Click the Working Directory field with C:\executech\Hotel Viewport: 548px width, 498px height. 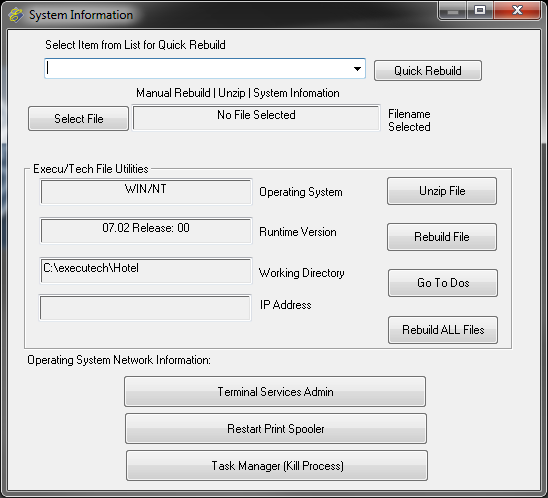146,270
